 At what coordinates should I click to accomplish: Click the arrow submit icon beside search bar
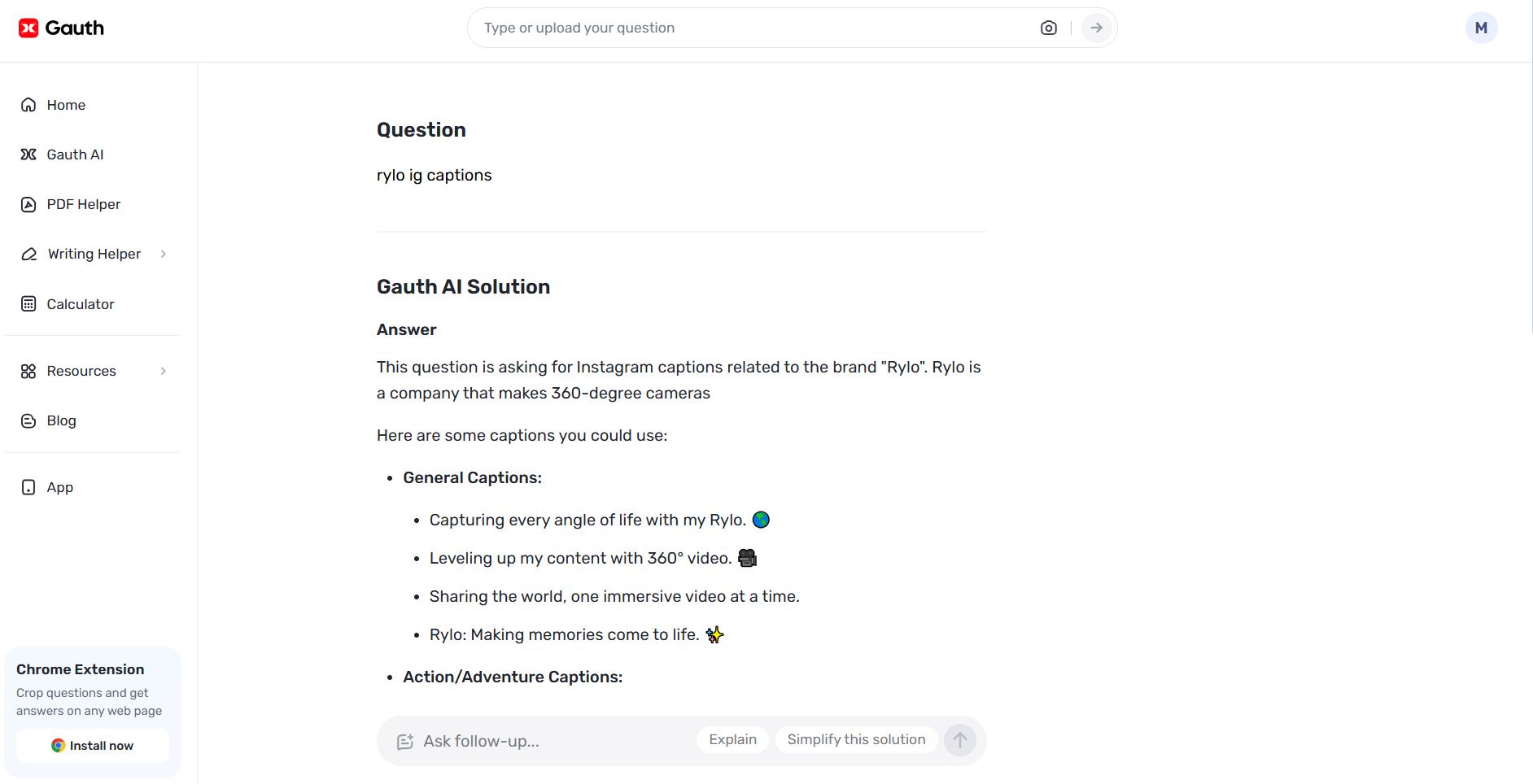pos(1096,27)
